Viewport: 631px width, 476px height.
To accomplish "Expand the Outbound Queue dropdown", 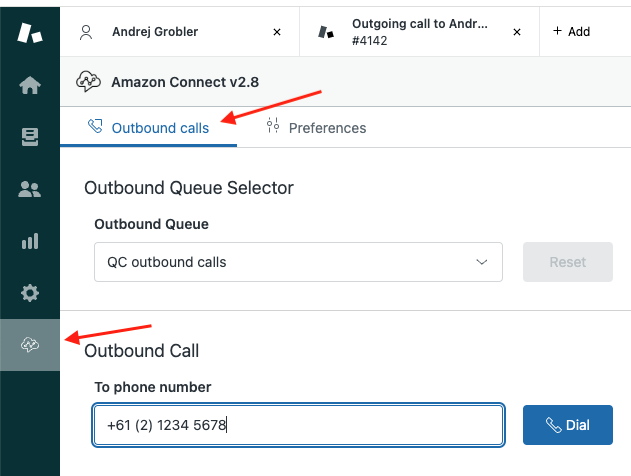I will 298,263.
